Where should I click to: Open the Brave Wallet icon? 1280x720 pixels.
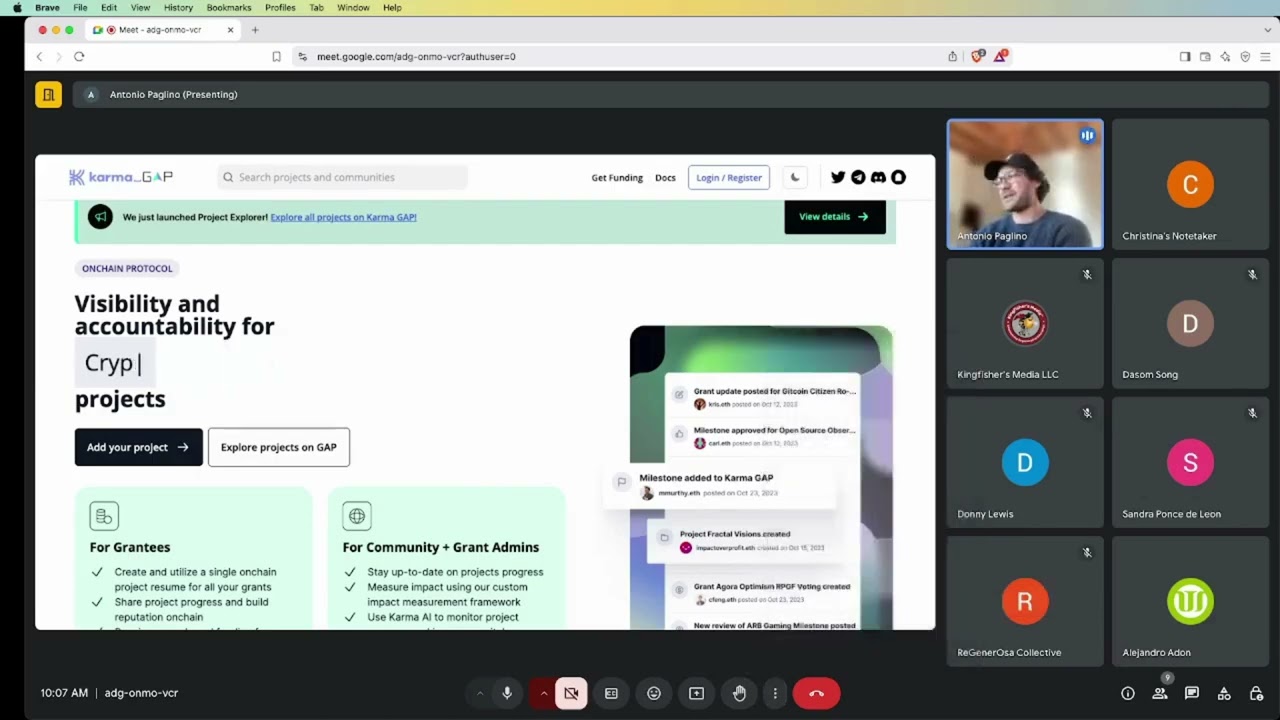pyautogui.click(x=1205, y=57)
